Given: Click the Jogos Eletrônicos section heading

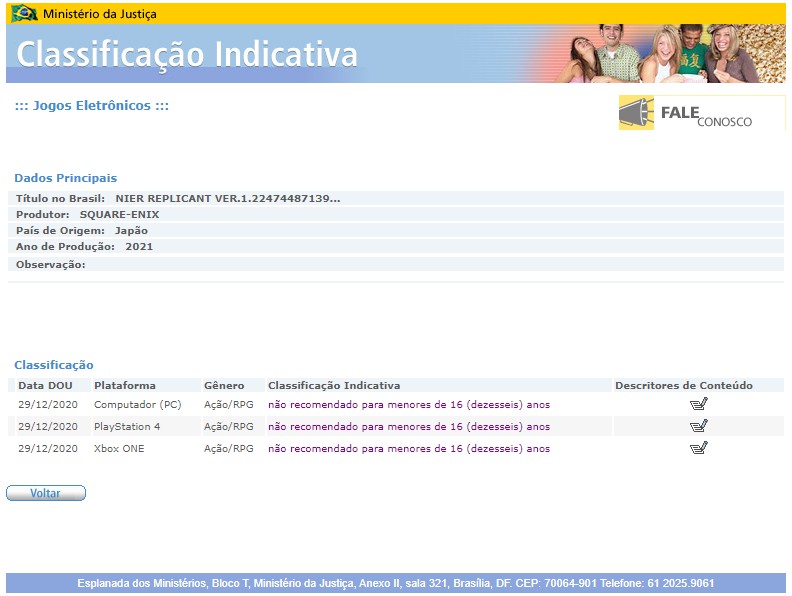Looking at the screenshot, I should click(x=91, y=106).
